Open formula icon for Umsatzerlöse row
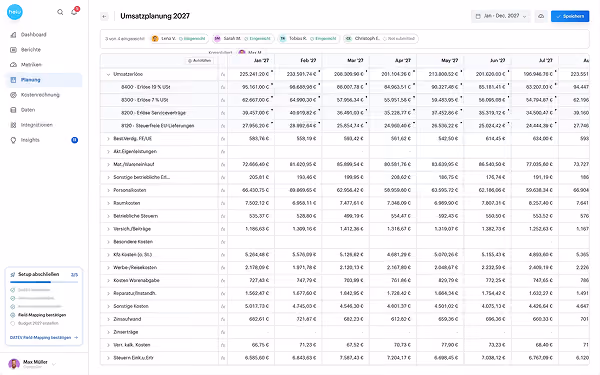Image resolution: width=600 pixels, height=375 pixels. 223,74
